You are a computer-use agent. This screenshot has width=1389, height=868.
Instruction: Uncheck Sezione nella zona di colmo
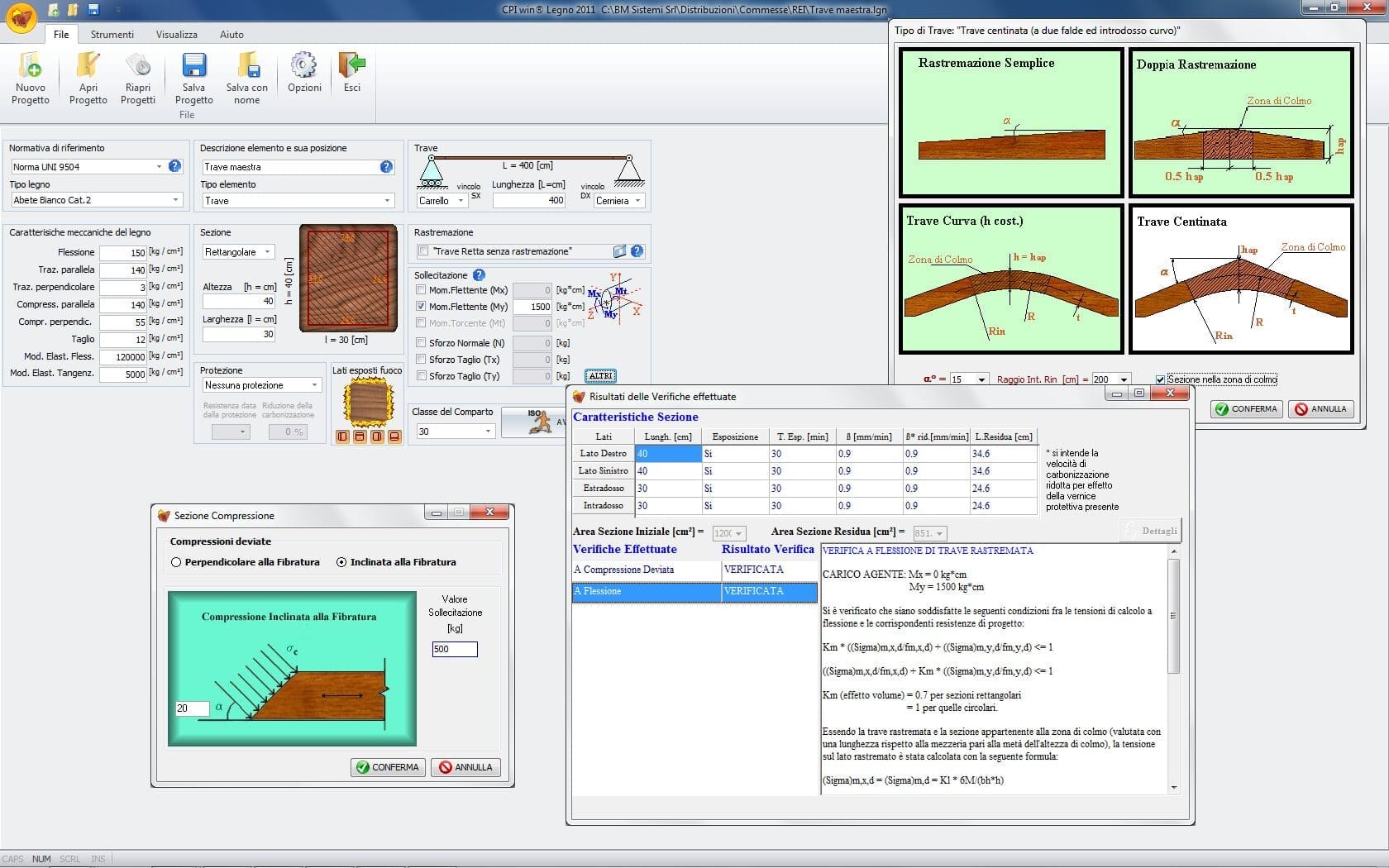pos(1160,379)
